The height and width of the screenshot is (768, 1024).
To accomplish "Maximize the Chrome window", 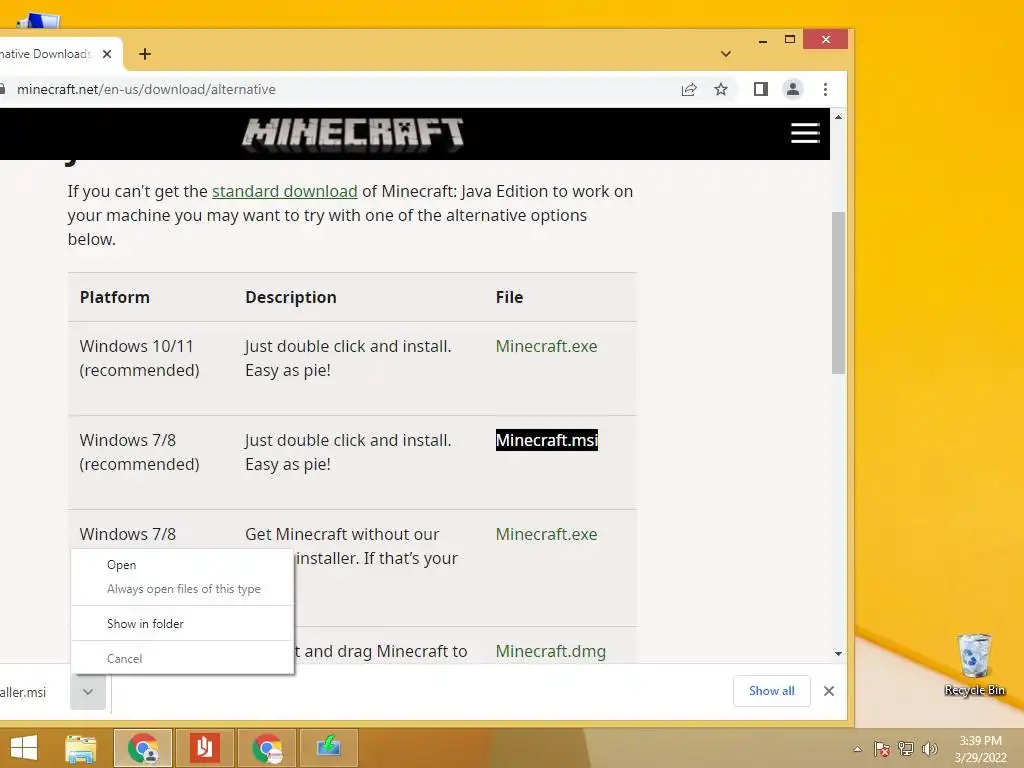I will [790, 40].
